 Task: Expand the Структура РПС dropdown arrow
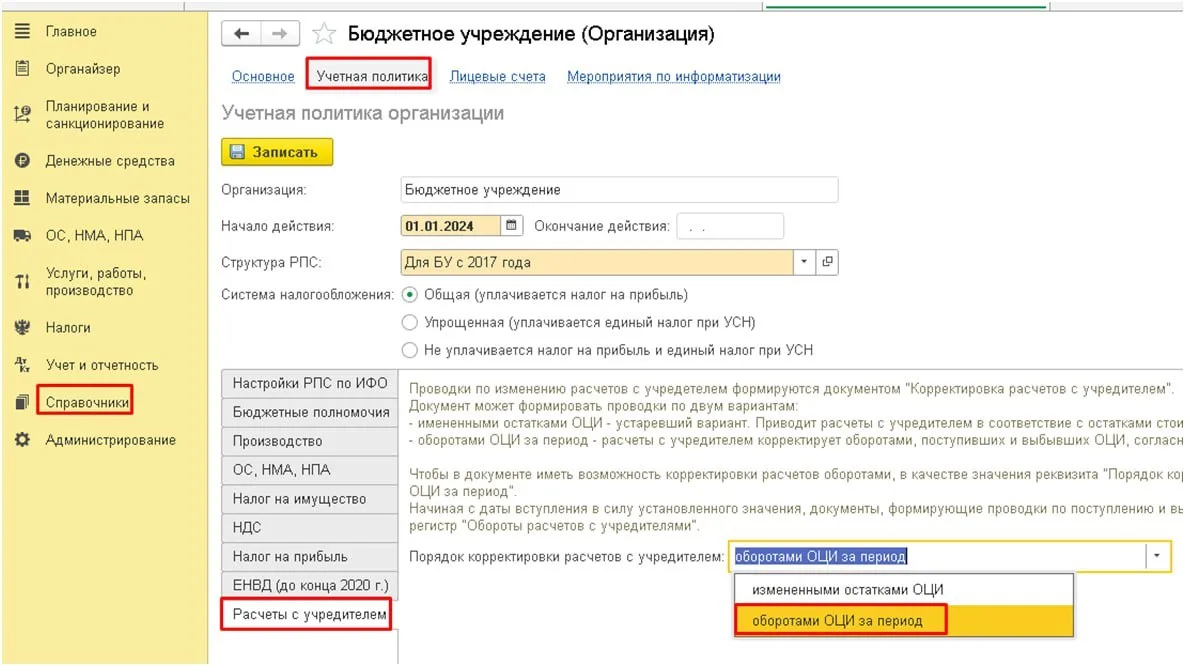click(x=804, y=262)
